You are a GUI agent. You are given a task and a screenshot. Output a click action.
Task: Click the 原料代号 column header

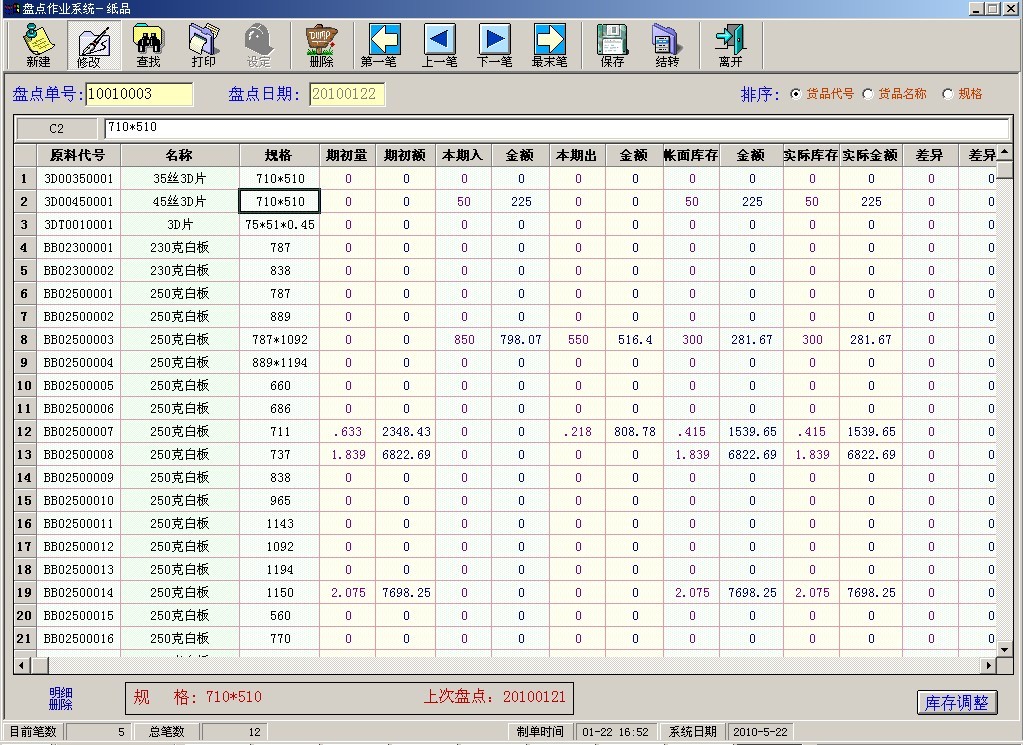point(78,155)
